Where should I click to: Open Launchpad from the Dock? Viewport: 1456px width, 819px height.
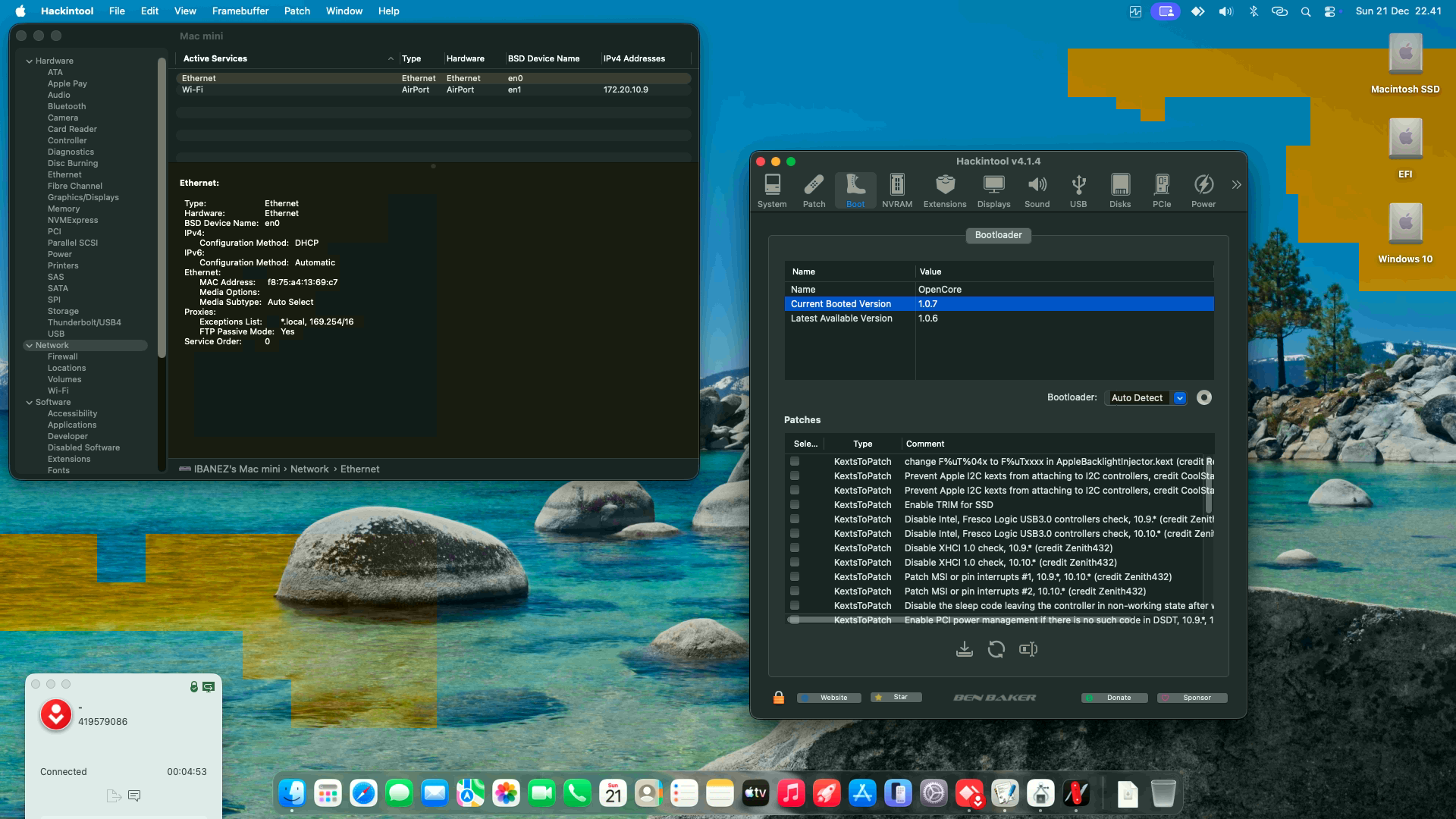pyautogui.click(x=328, y=794)
